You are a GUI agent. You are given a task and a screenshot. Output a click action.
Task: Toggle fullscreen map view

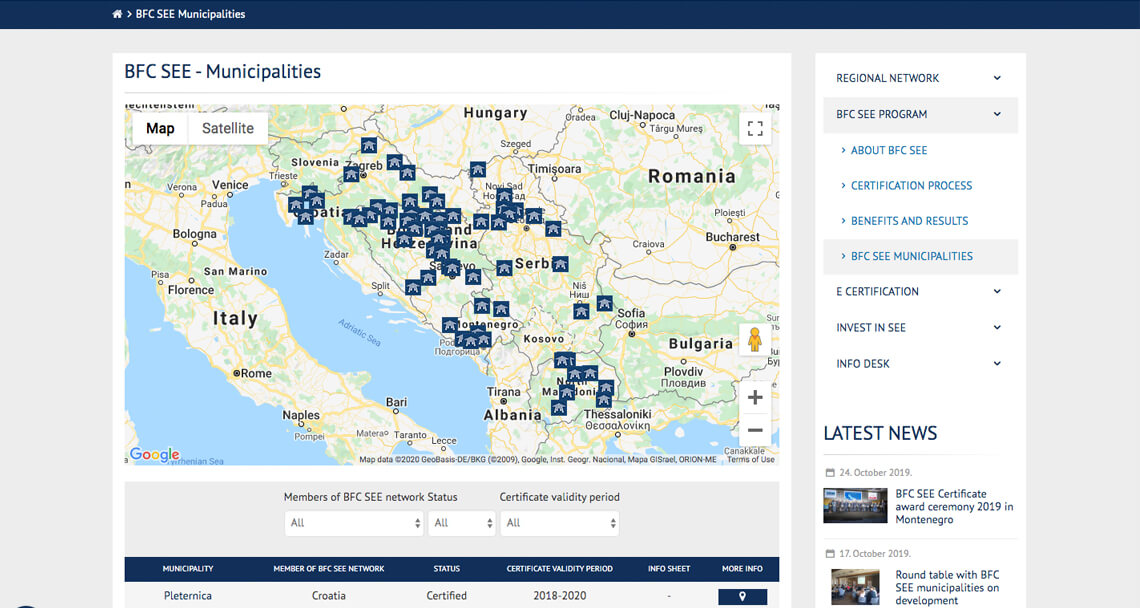755,129
